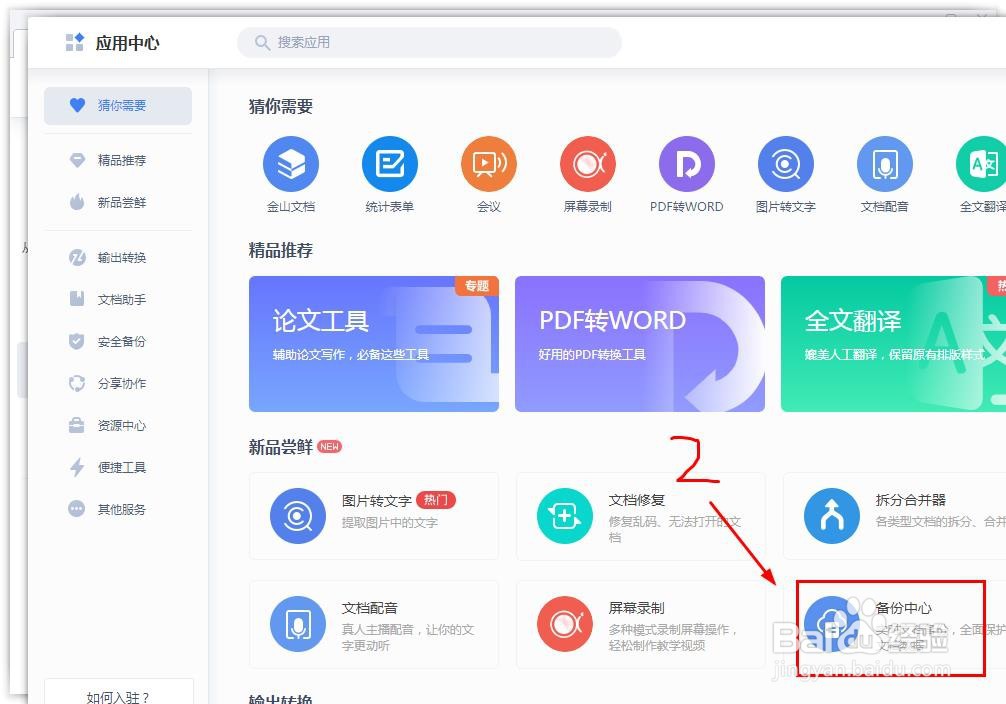1006x704 pixels.
Task: Select the 文档配音 app icon
Action: pyautogui.click(x=883, y=165)
